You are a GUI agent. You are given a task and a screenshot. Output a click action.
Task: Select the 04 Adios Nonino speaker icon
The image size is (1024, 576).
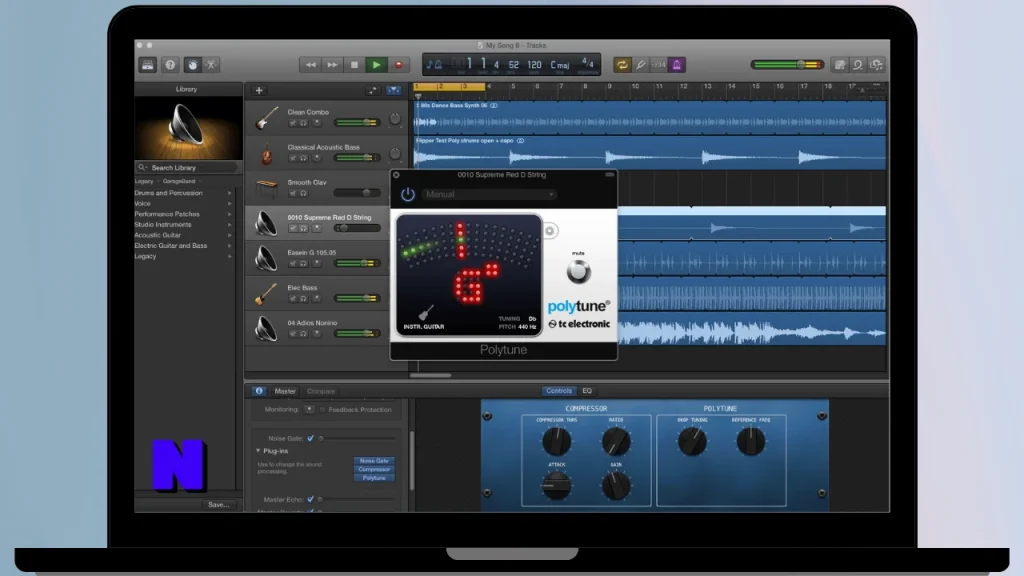[266, 328]
